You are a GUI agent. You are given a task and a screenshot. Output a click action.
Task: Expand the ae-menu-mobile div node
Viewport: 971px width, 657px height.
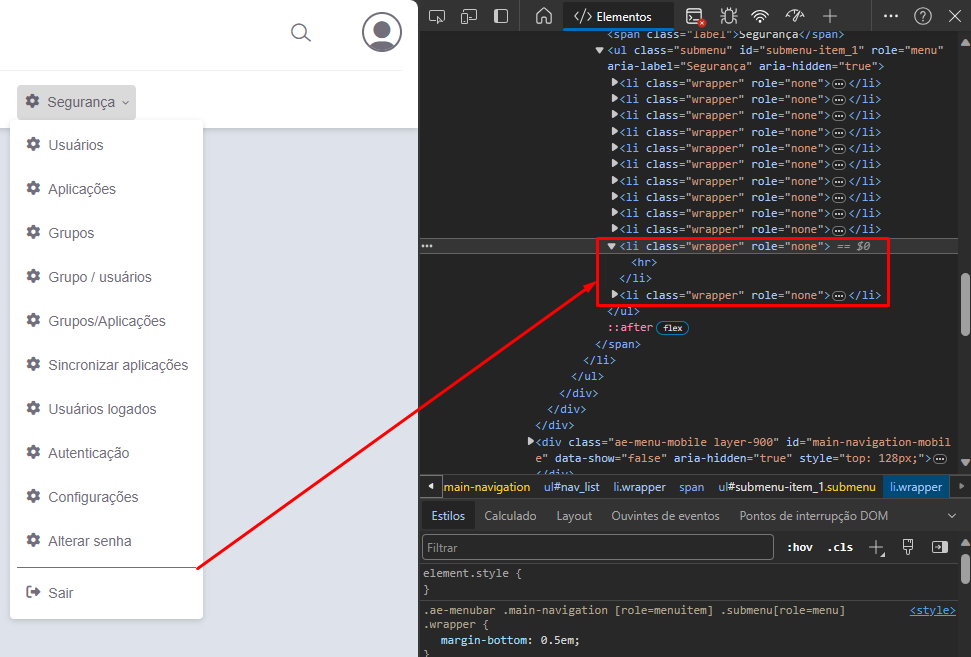(x=531, y=442)
